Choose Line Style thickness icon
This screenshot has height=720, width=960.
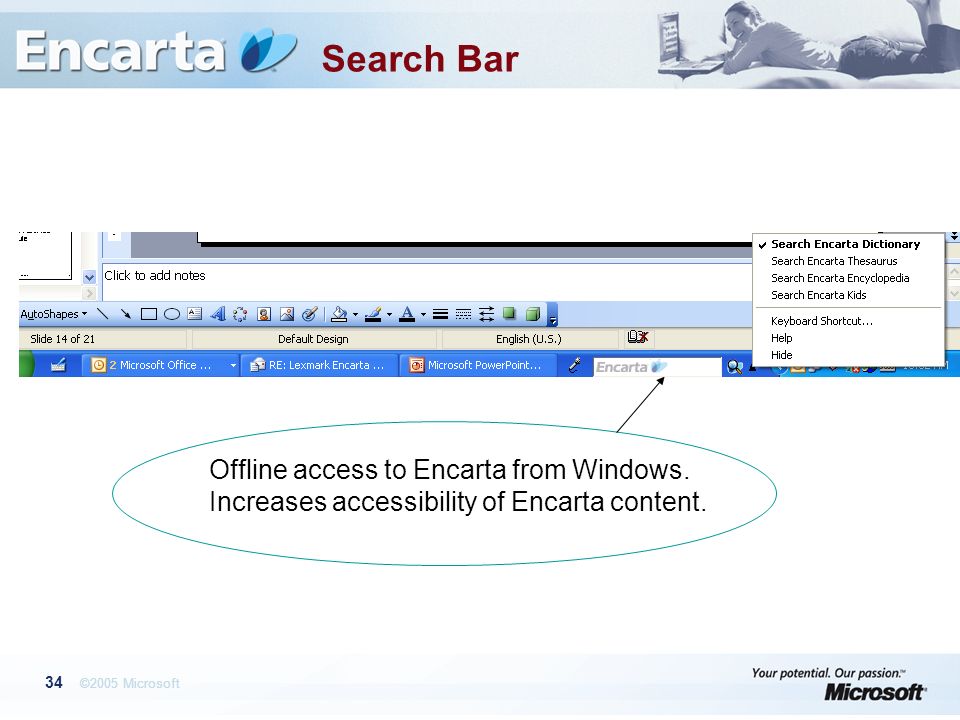pyautogui.click(x=440, y=314)
